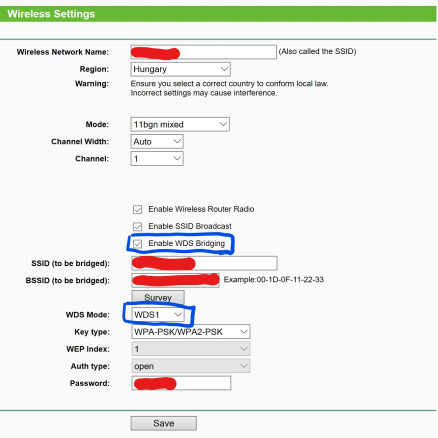Open the Channel dropdown showing 1
This screenshot has height=438, width=438.
pyautogui.click(x=157, y=159)
